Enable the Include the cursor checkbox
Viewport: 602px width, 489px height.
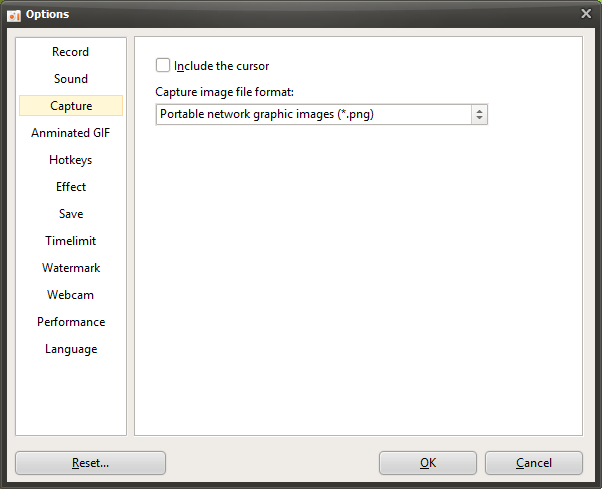[163, 66]
